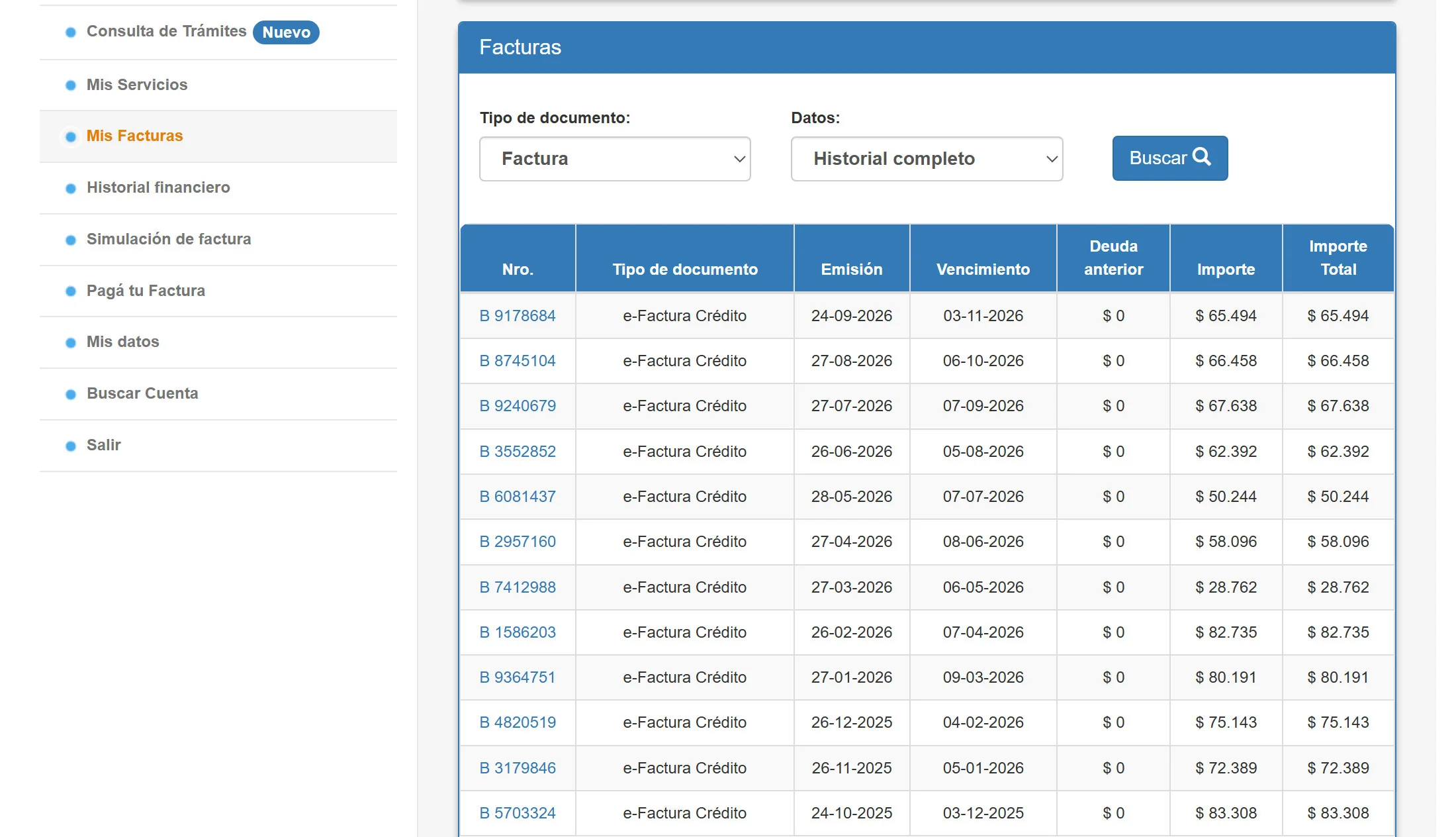Click the Facturas panel title

[x=520, y=47]
